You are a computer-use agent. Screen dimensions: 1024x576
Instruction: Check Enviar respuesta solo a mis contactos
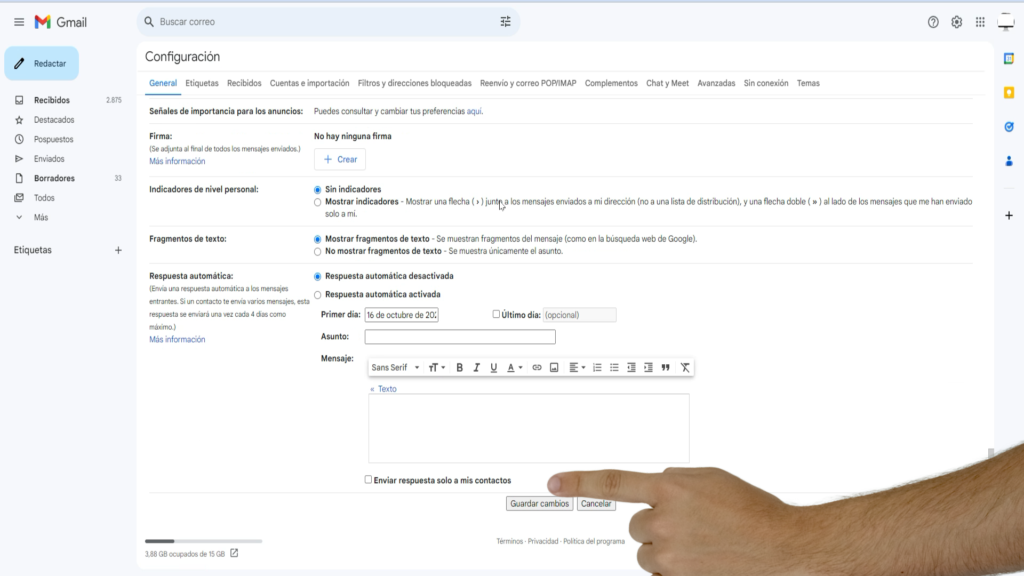point(367,481)
